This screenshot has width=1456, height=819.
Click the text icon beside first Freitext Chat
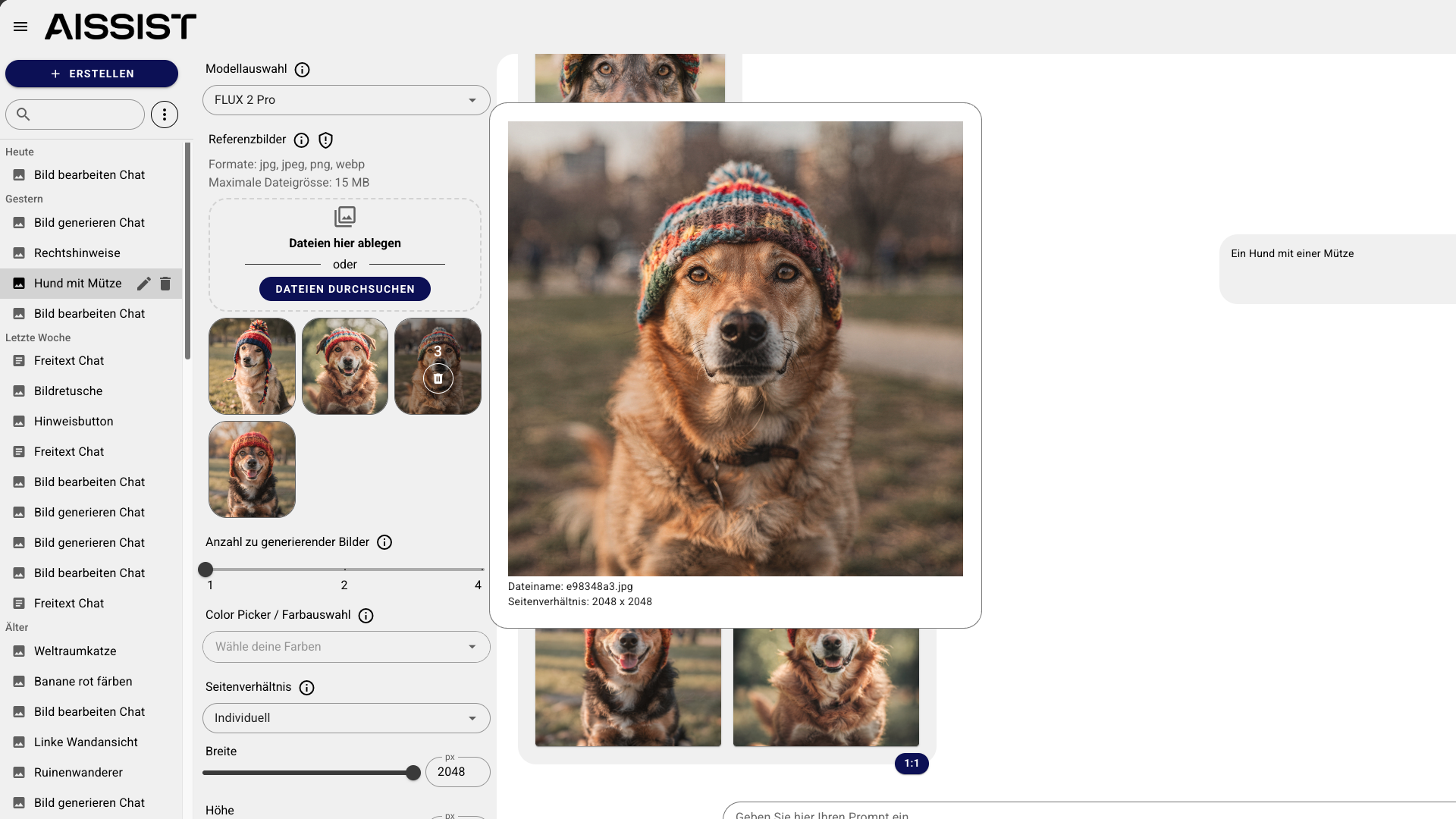coord(19,361)
